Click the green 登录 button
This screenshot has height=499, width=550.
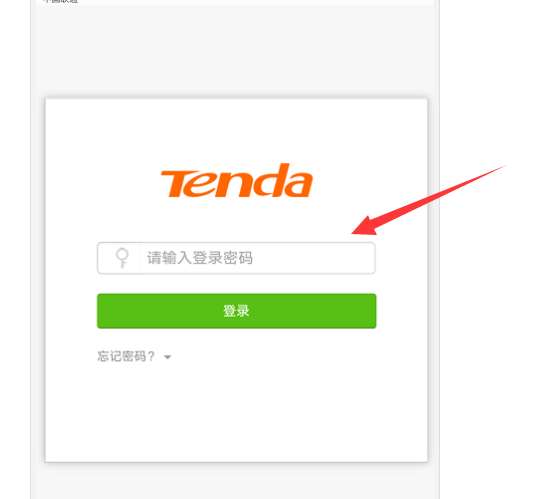click(236, 311)
